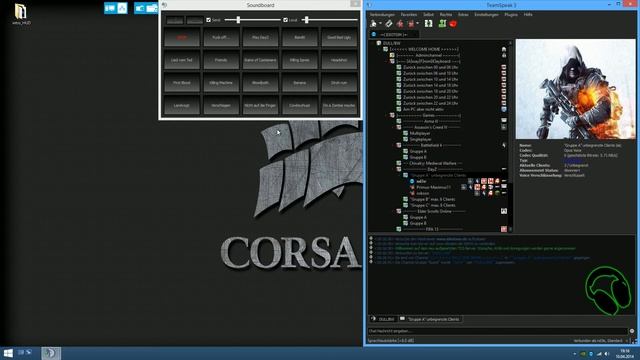Click the channel avatar image in info panel
This screenshot has width=640, height=360.
575,89
